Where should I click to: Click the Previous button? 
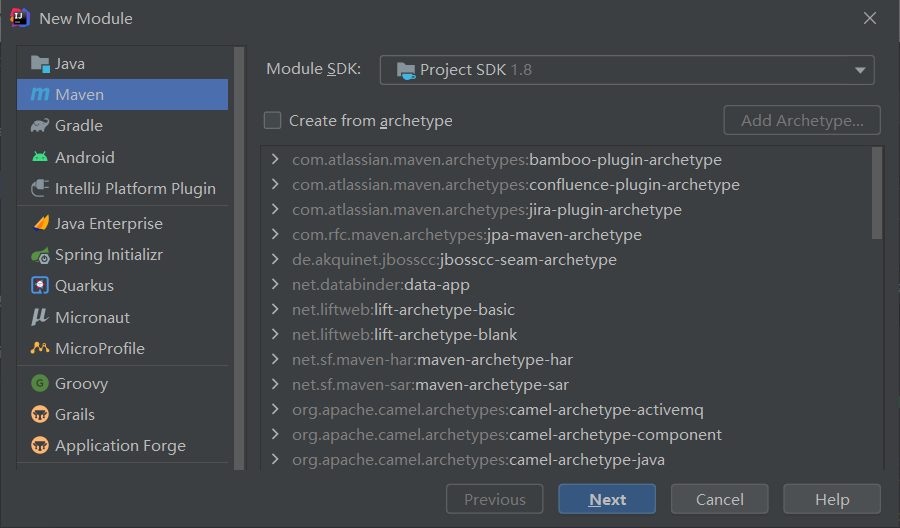494,499
